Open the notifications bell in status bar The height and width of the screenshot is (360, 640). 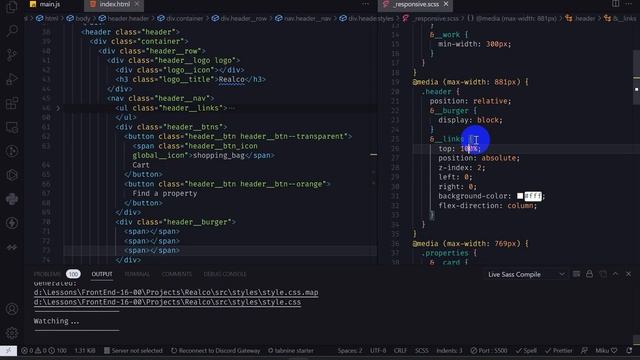point(629,350)
